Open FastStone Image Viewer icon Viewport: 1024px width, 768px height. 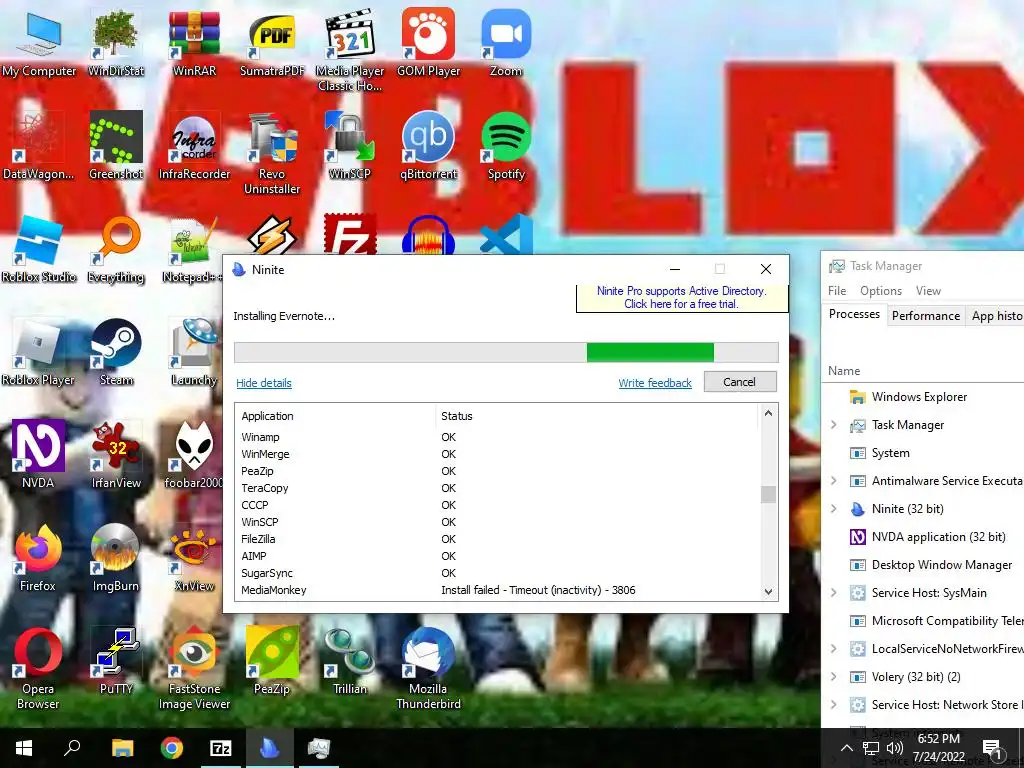click(x=194, y=668)
